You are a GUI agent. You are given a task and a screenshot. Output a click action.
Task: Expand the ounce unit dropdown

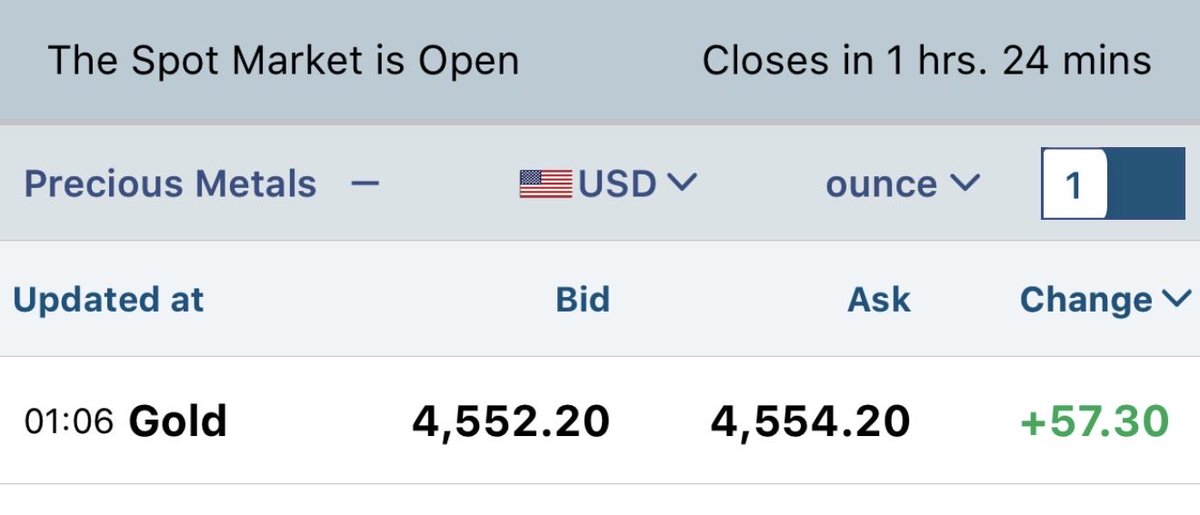tap(903, 184)
